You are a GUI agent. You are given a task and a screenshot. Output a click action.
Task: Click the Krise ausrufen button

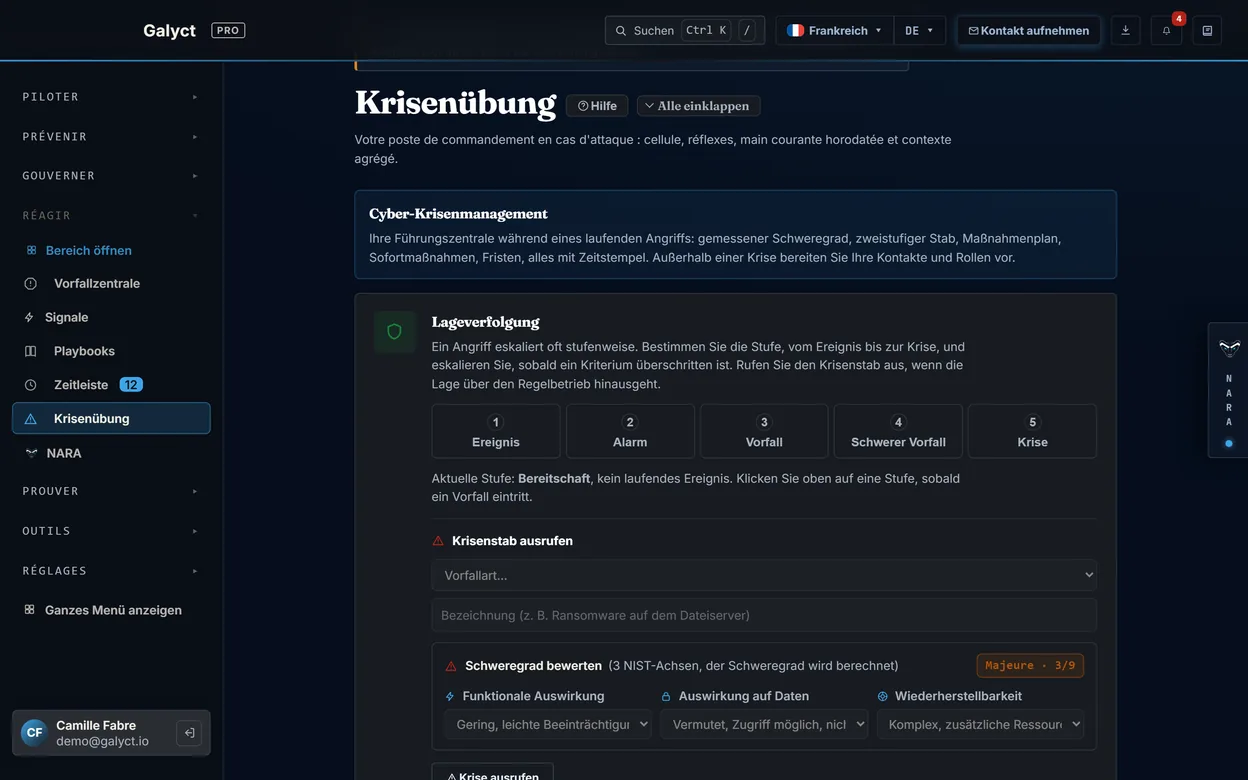click(x=492, y=772)
